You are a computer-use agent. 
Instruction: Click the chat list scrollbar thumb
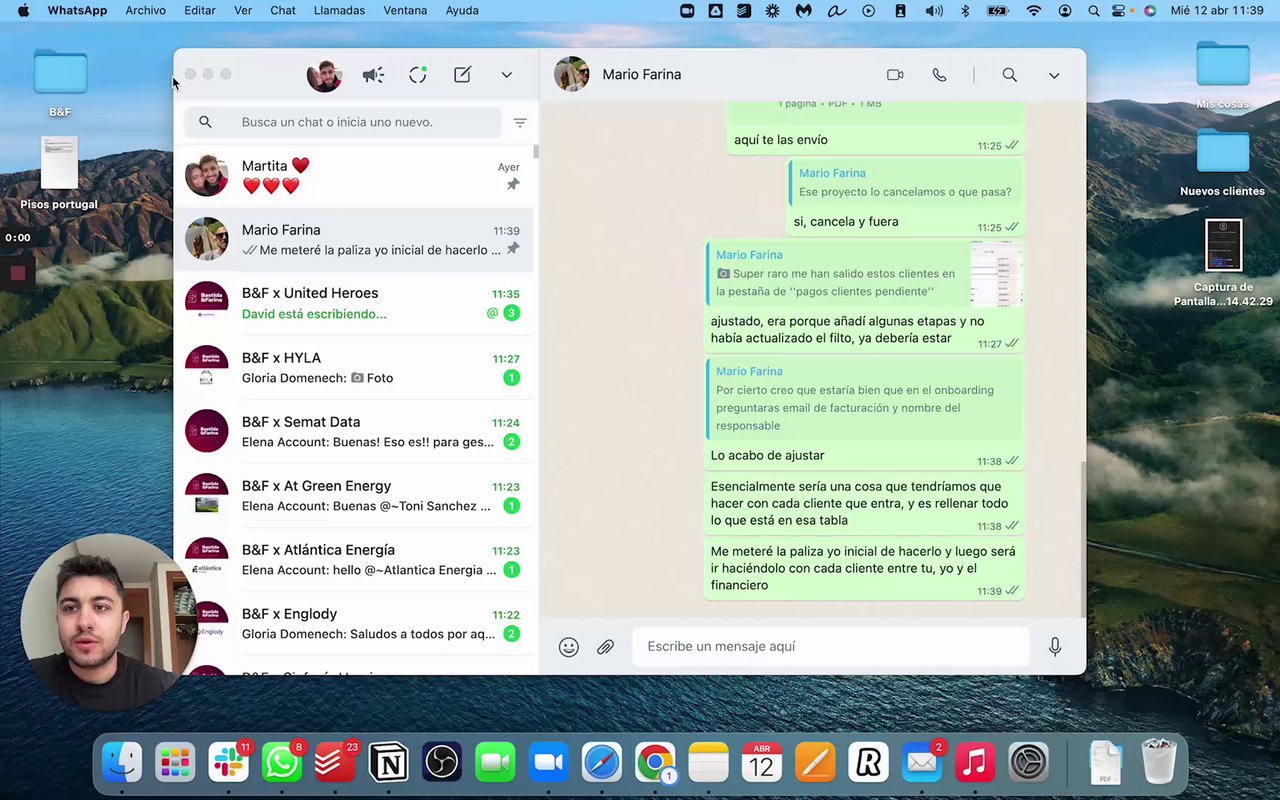click(x=536, y=152)
